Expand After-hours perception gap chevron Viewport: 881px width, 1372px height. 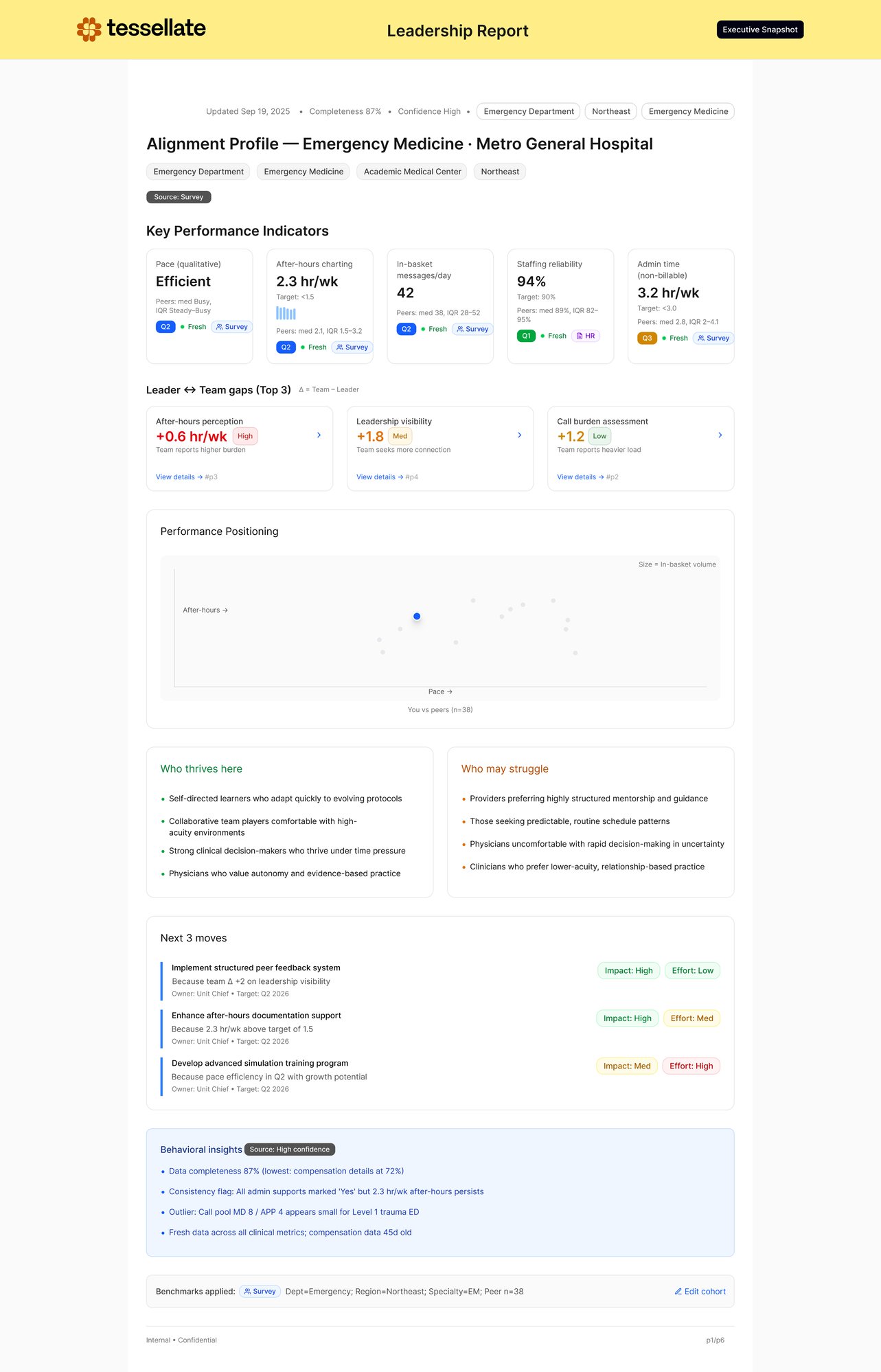tap(319, 435)
